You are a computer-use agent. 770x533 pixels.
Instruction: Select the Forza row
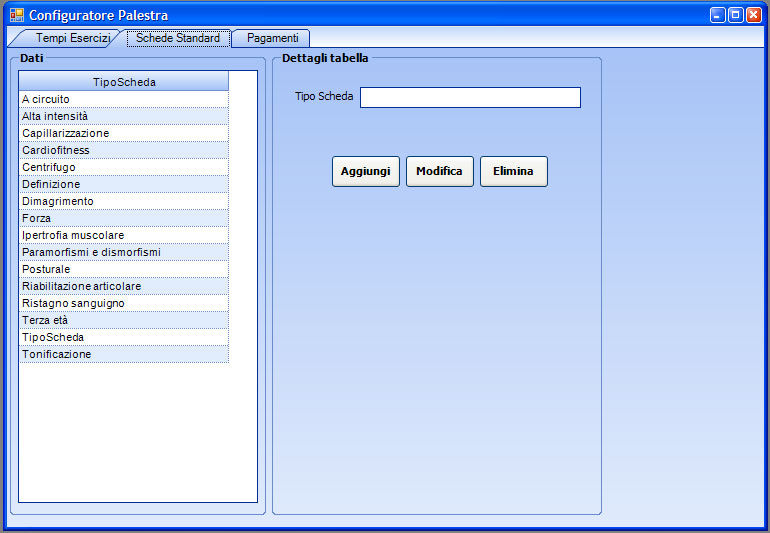pyautogui.click(x=124, y=219)
